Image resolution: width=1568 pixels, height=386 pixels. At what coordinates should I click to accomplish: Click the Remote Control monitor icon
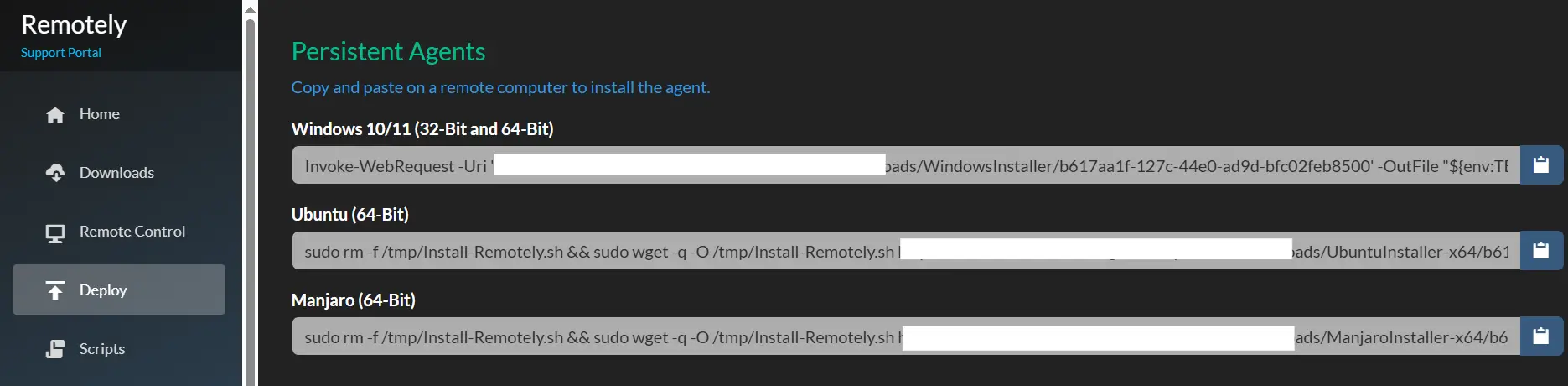point(55,232)
